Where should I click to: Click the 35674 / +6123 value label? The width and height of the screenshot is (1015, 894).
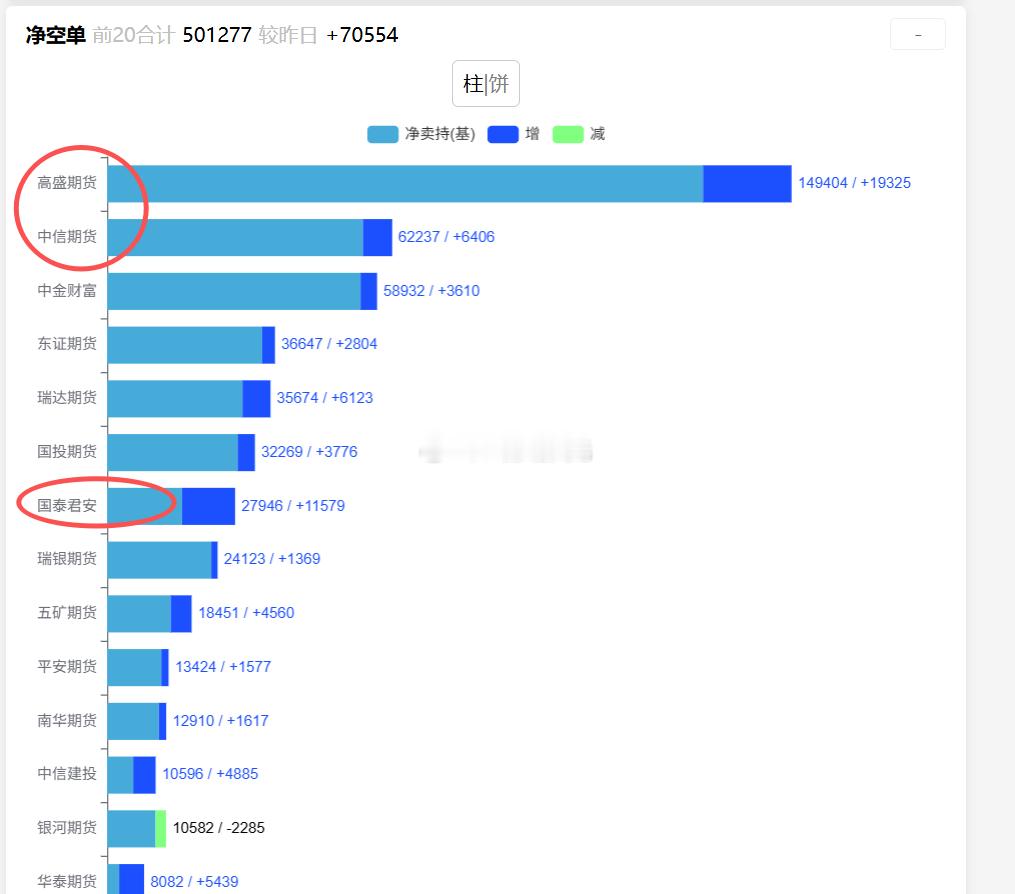point(325,397)
